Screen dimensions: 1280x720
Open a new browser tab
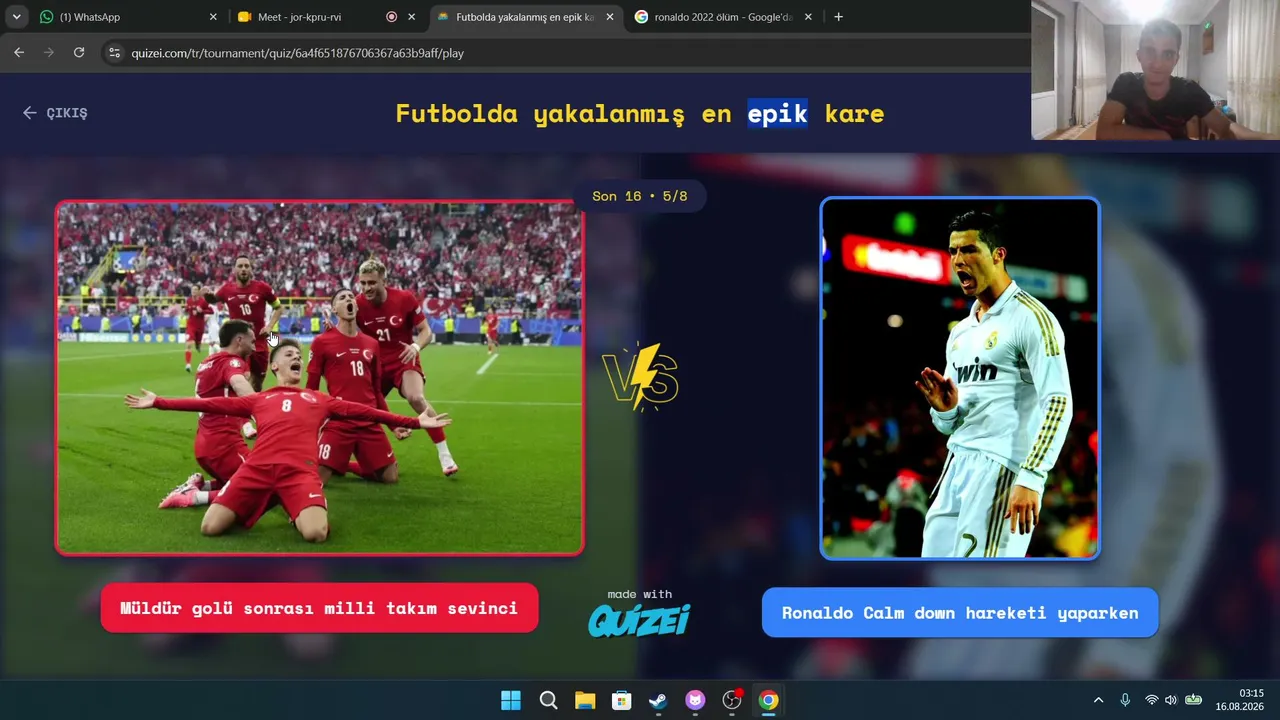tap(838, 17)
